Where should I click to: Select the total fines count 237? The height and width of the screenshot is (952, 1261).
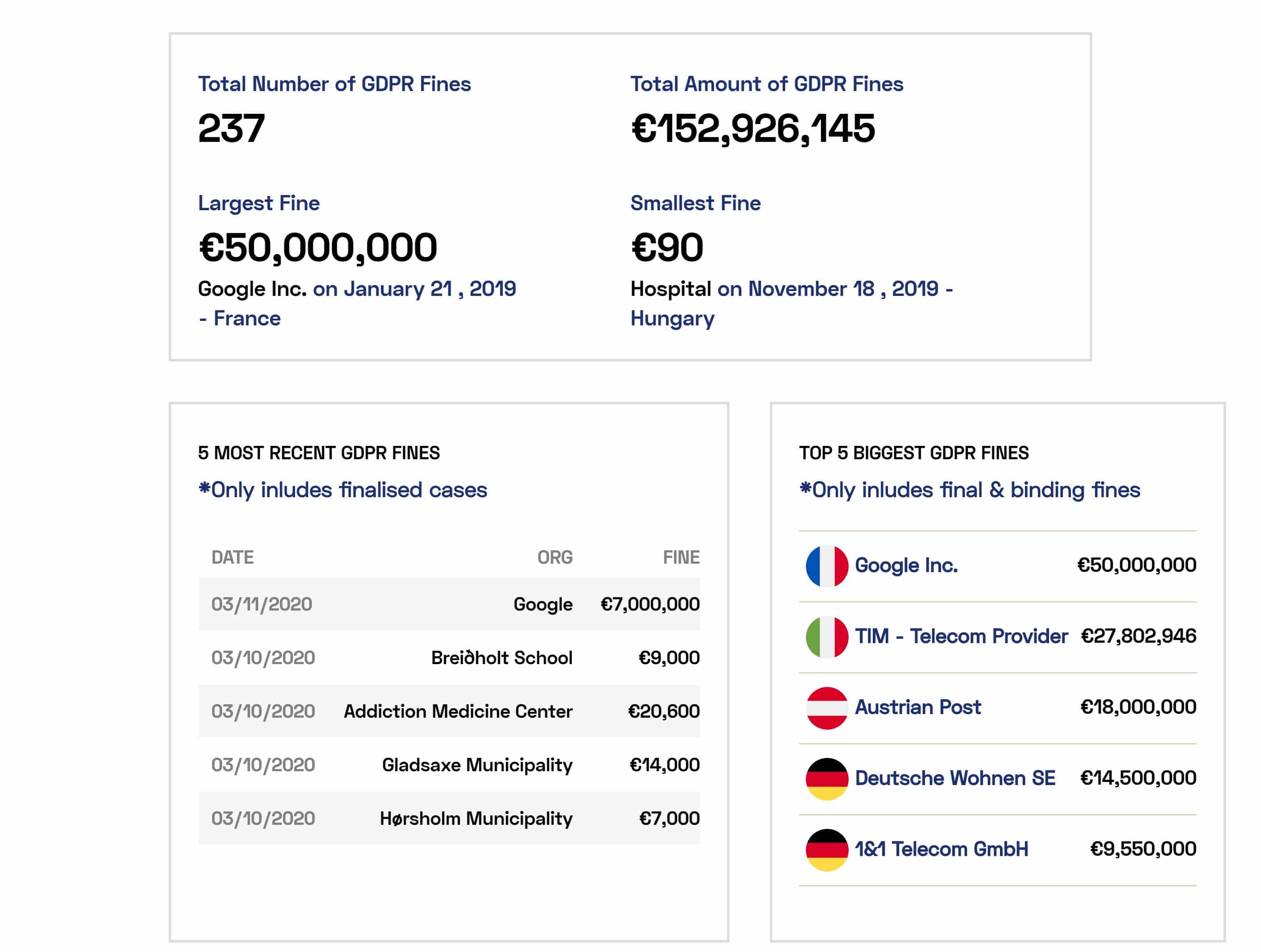pyautogui.click(x=231, y=128)
